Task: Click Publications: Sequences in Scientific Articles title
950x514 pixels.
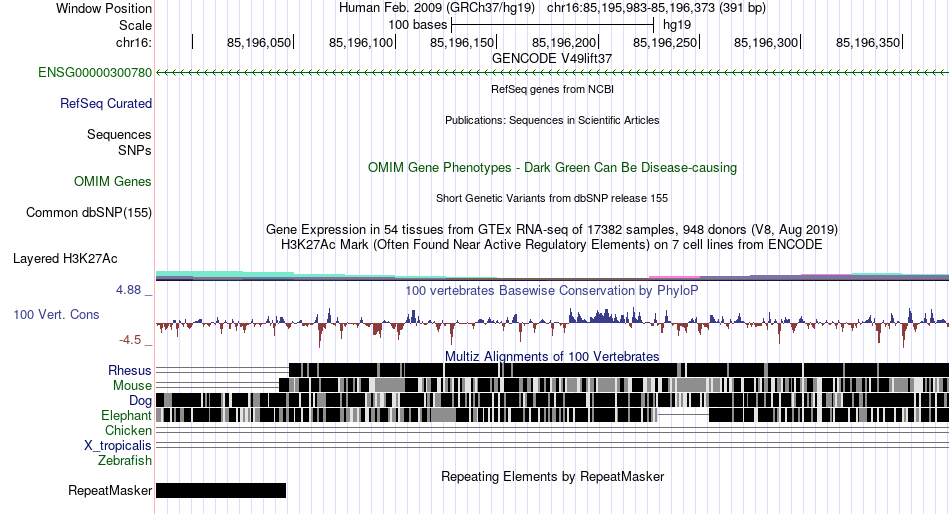Action: [552, 120]
